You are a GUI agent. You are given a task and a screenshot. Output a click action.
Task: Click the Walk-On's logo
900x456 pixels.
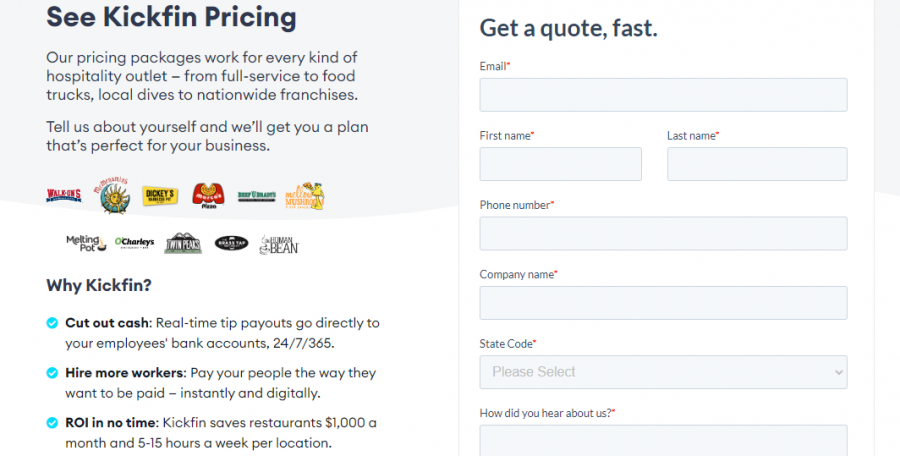(x=63, y=196)
